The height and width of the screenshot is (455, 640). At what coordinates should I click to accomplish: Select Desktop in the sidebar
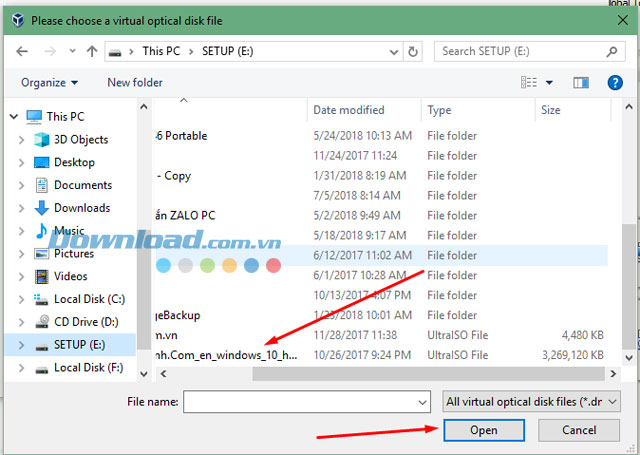click(74, 162)
